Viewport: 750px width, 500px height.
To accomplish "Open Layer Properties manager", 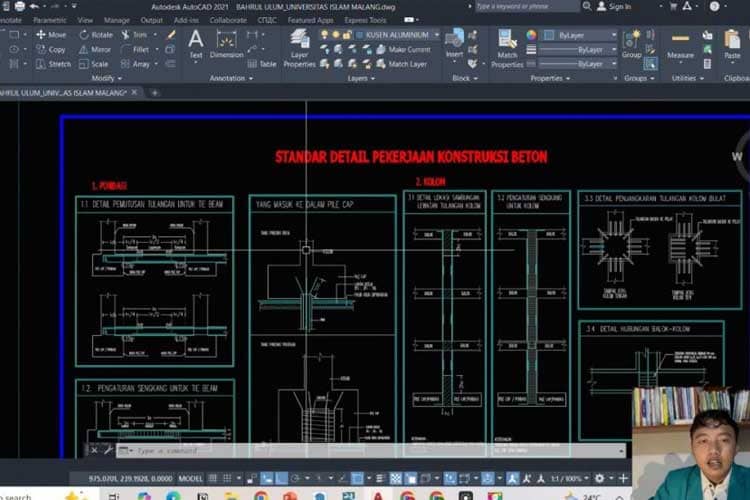I will [299, 48].
